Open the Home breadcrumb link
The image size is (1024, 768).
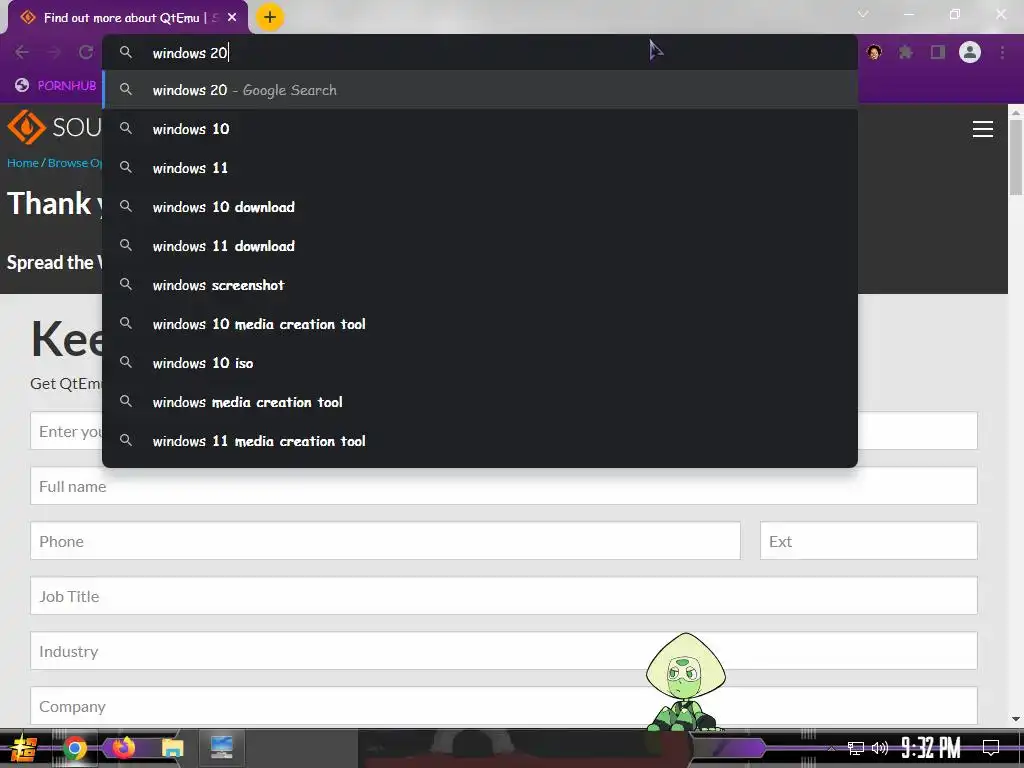click(x=23, y=163)
